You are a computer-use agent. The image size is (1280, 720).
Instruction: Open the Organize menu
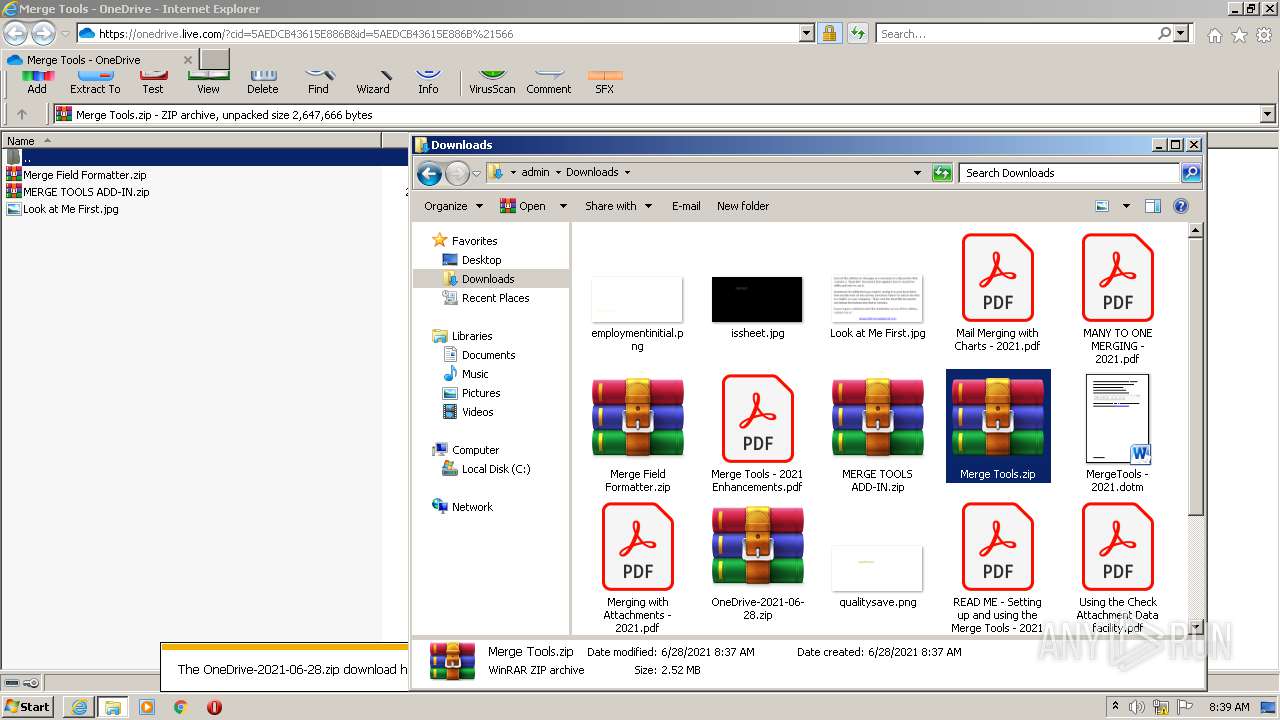point(453,206)
